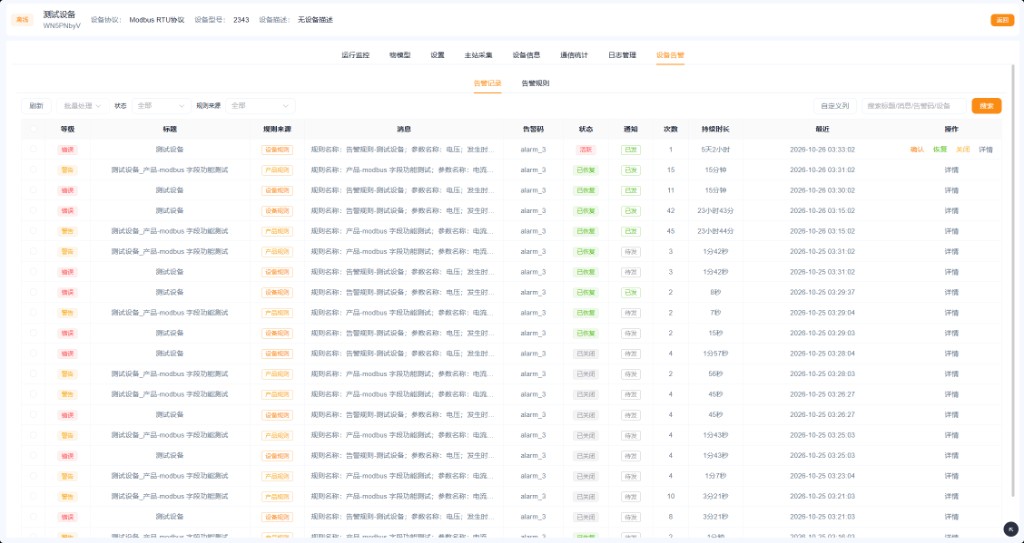Expand the 规则来源 filter dropdown
Screen dimensions: 1024x543
coord(260,106)
